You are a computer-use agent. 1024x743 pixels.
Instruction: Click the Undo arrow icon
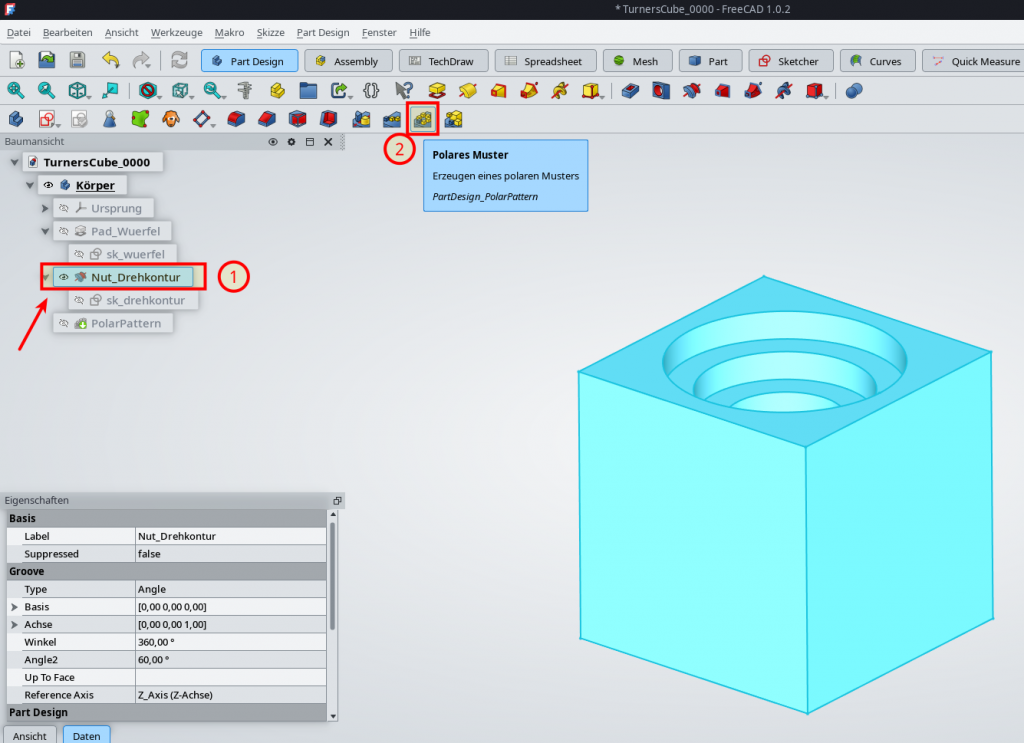110,61
